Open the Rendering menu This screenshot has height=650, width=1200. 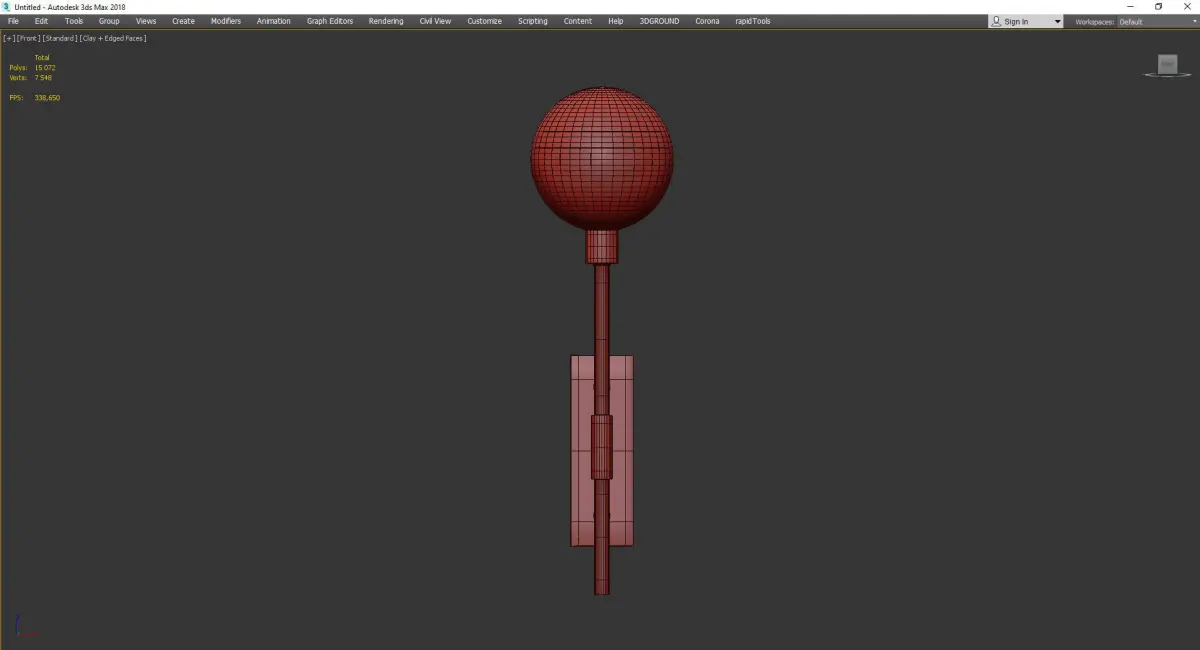386,21
